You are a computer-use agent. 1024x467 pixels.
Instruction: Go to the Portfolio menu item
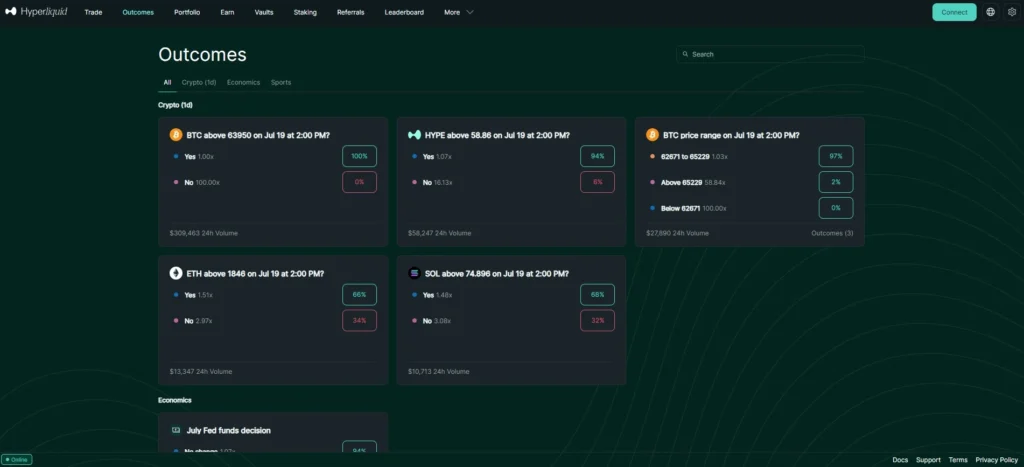click(187, 12)
